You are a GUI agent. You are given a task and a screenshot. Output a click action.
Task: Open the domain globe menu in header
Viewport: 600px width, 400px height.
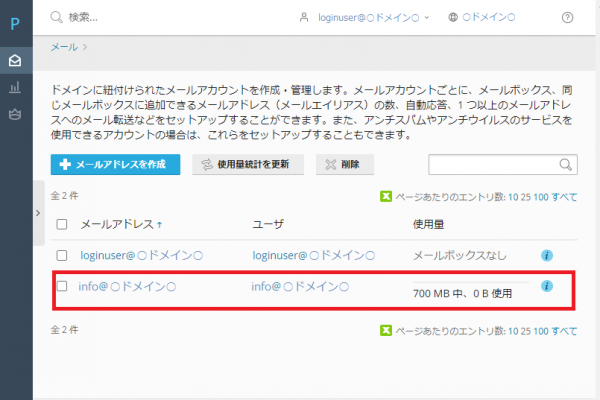coord(482,17)
